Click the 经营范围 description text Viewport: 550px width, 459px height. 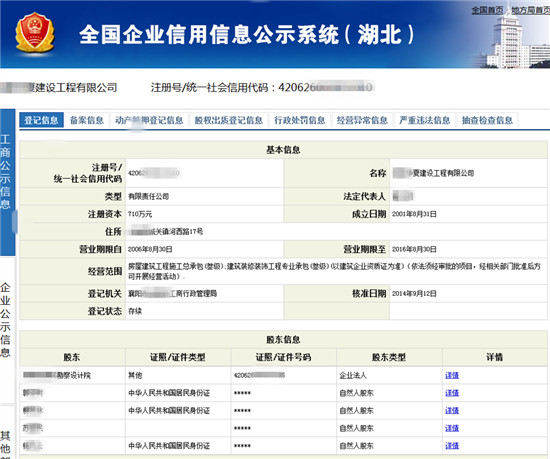tap(334, 271)
